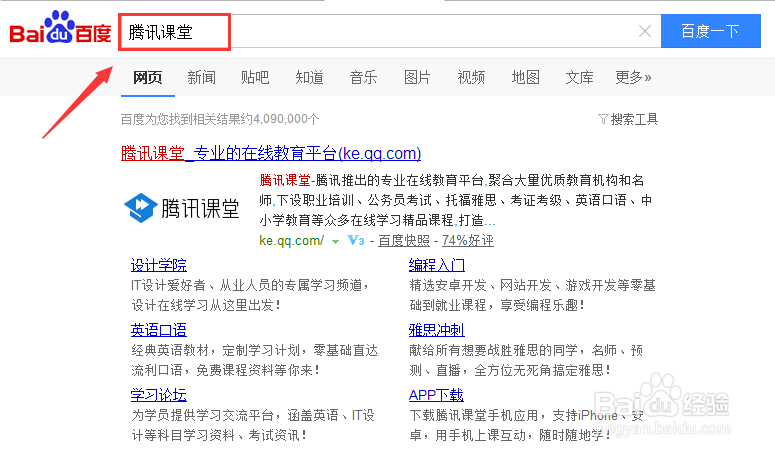Image resolution: width=775 pixels, height=456 pixels.
Task: Expand the green dropdown arrow beside URL
Action: pyautogui.click(x=335, y=242)
